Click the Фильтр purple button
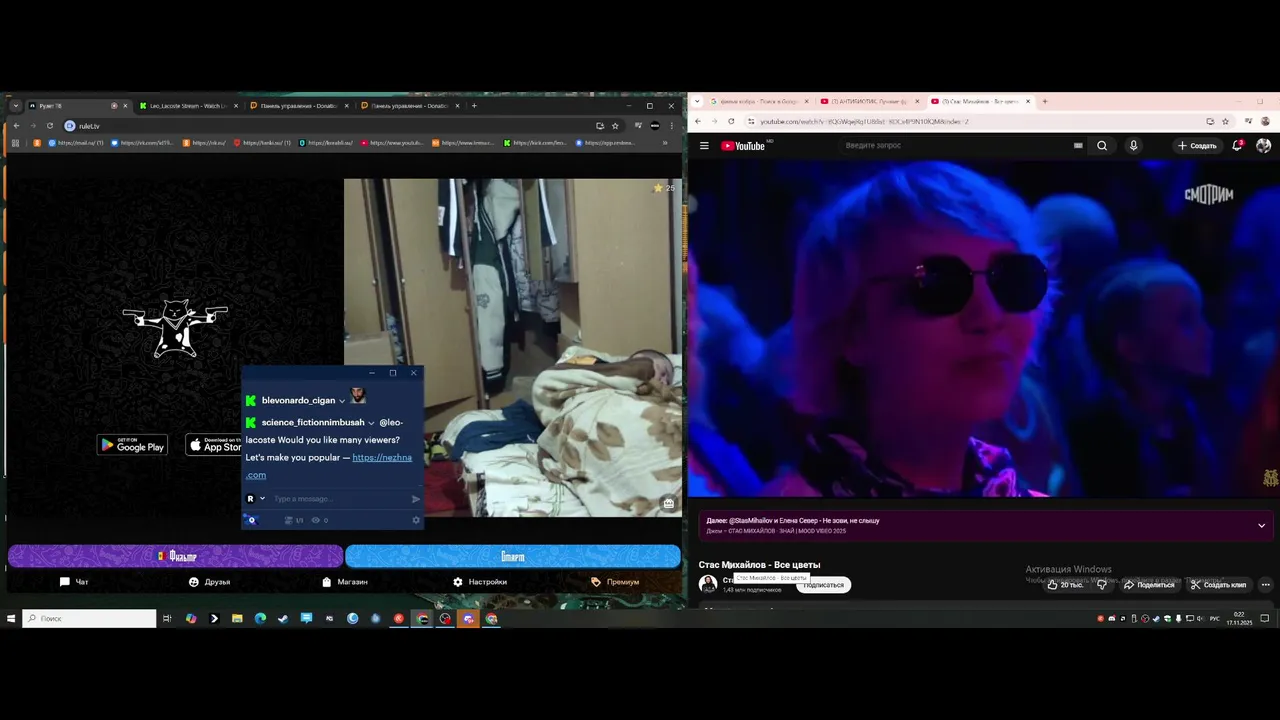 pyautogui.click(x=175, y=556)
